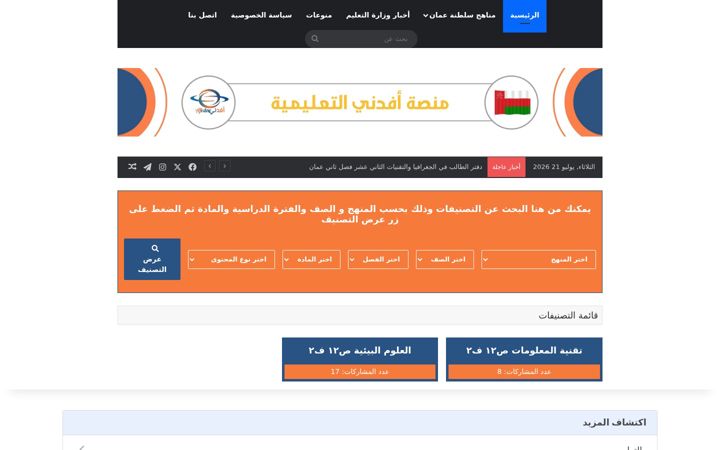Focus the header search input field
The width and height of the screenshot is (720, 450).
(361, 39)
